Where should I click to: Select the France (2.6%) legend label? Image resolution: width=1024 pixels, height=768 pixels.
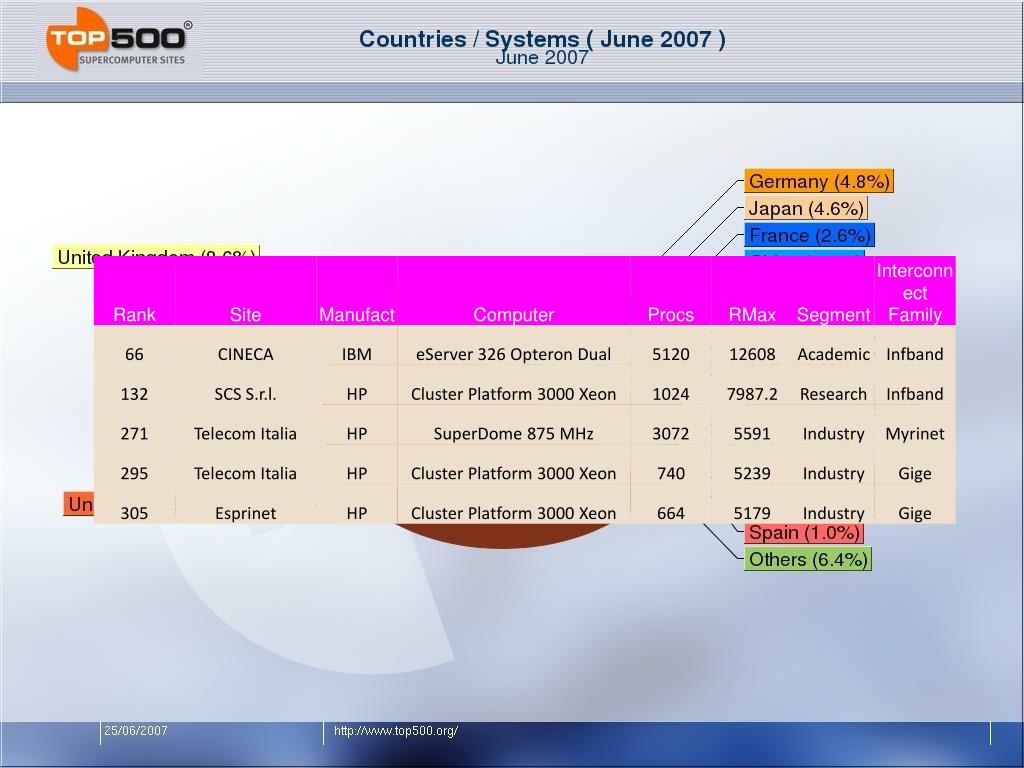point(809,235)
